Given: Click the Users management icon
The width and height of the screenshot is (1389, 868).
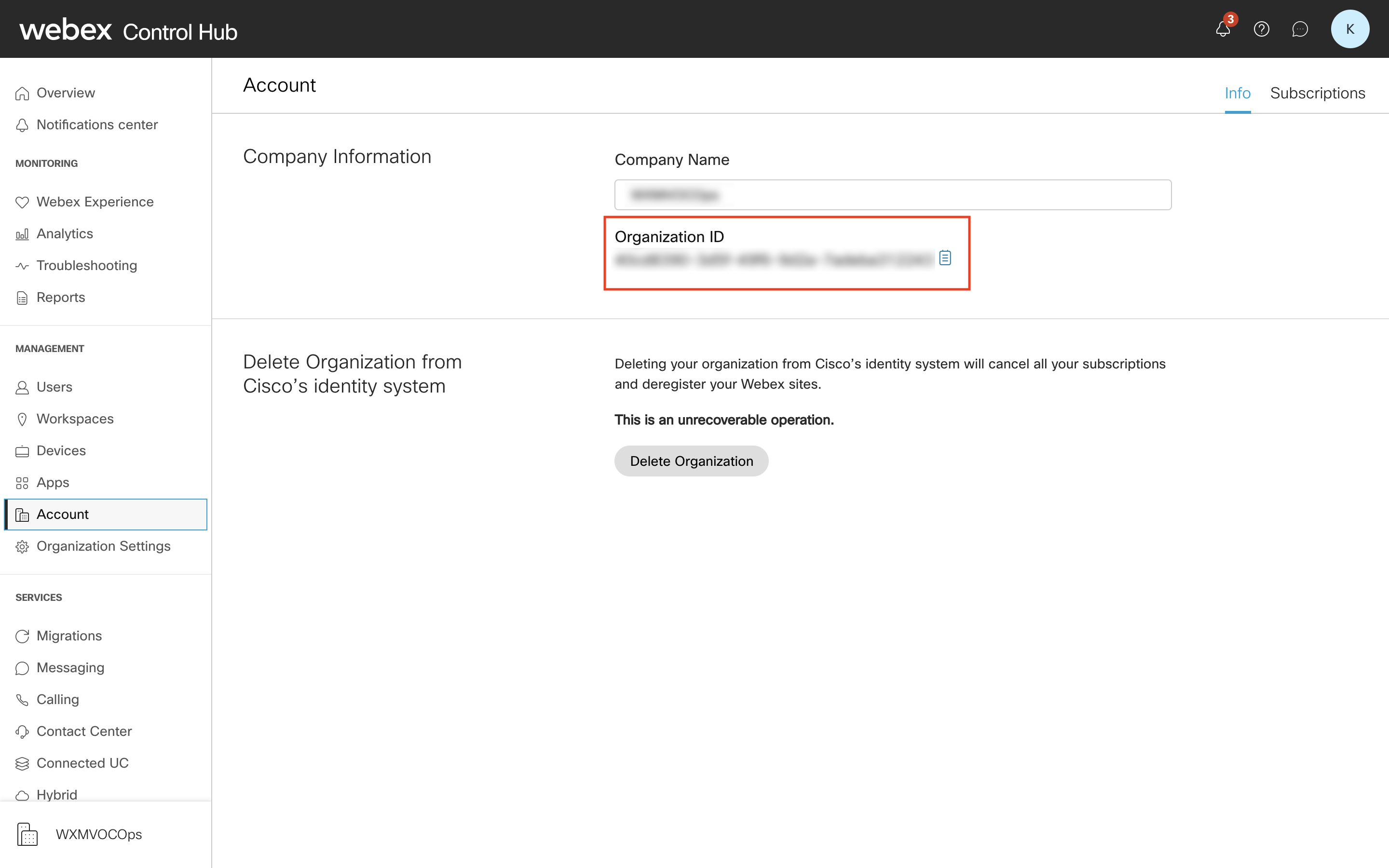Looking at the screenshot, I should [22, 386].
